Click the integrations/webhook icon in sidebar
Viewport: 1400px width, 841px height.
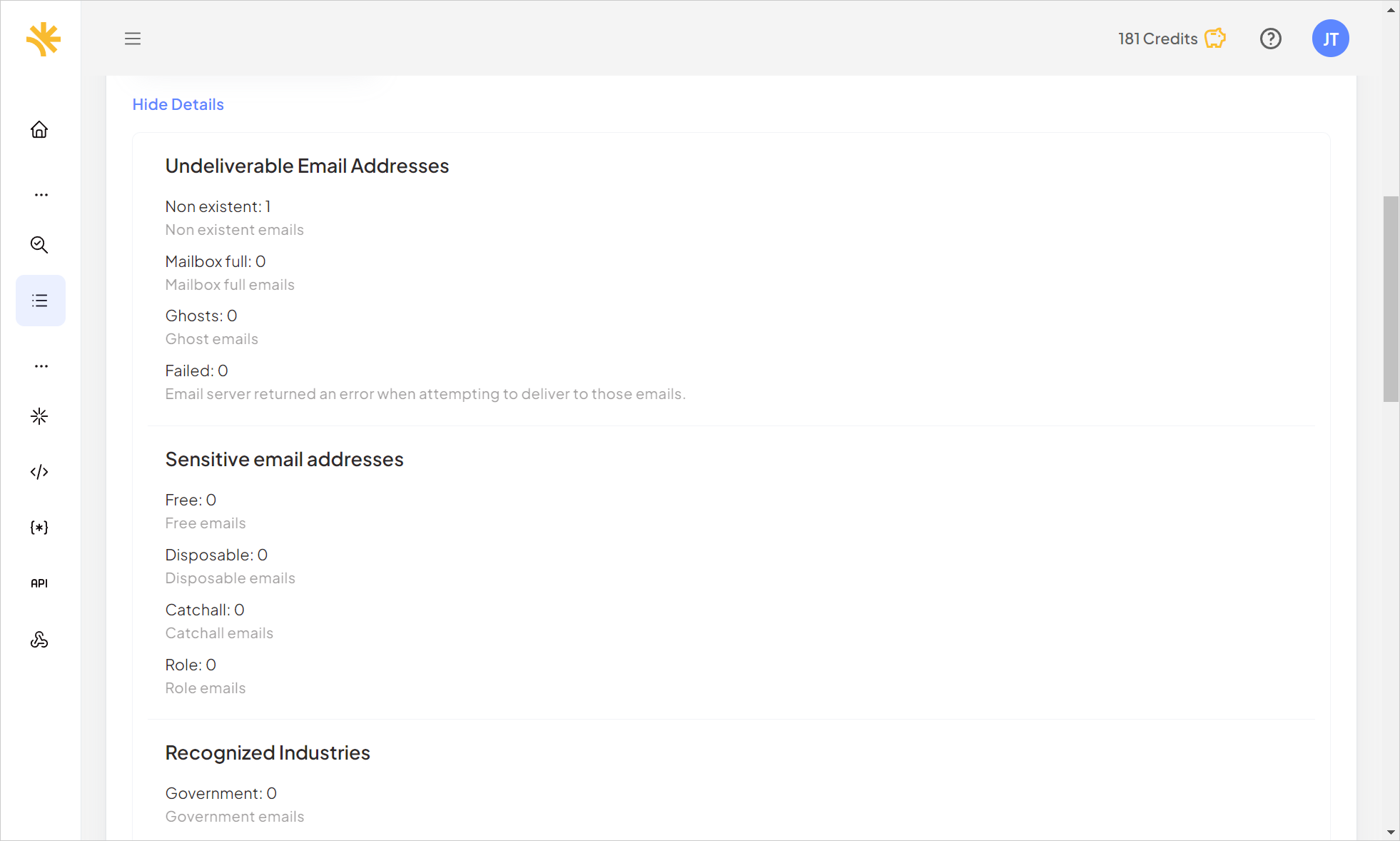(x=40, y=639)
